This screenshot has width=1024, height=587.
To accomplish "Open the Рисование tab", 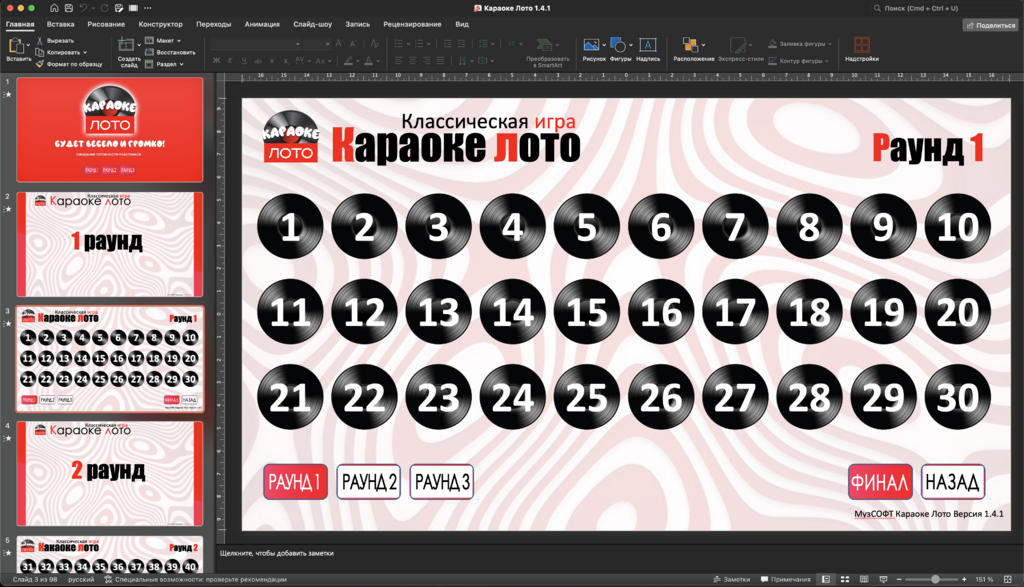I will pos(106,24).
